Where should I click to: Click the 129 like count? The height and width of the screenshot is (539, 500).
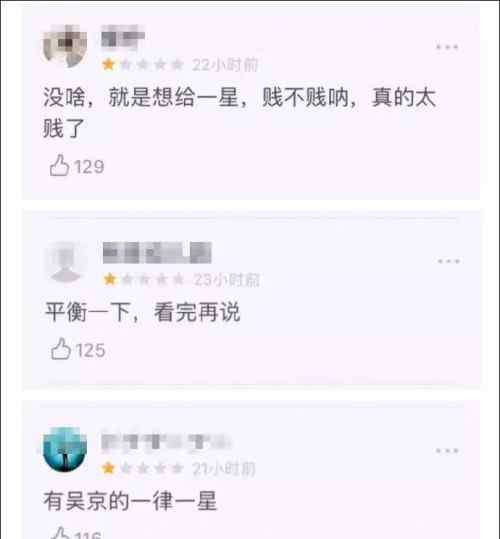click(x=89, y=167)
